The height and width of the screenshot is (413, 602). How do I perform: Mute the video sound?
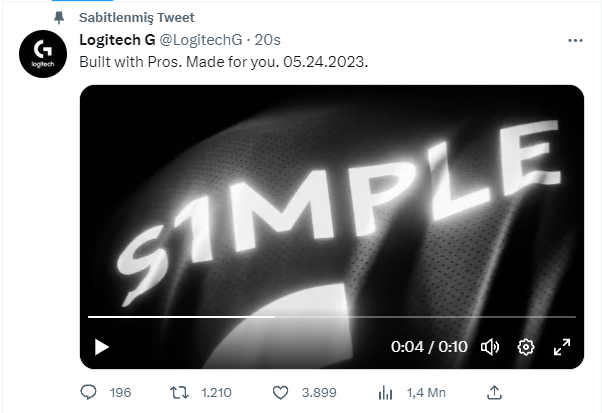490,347
